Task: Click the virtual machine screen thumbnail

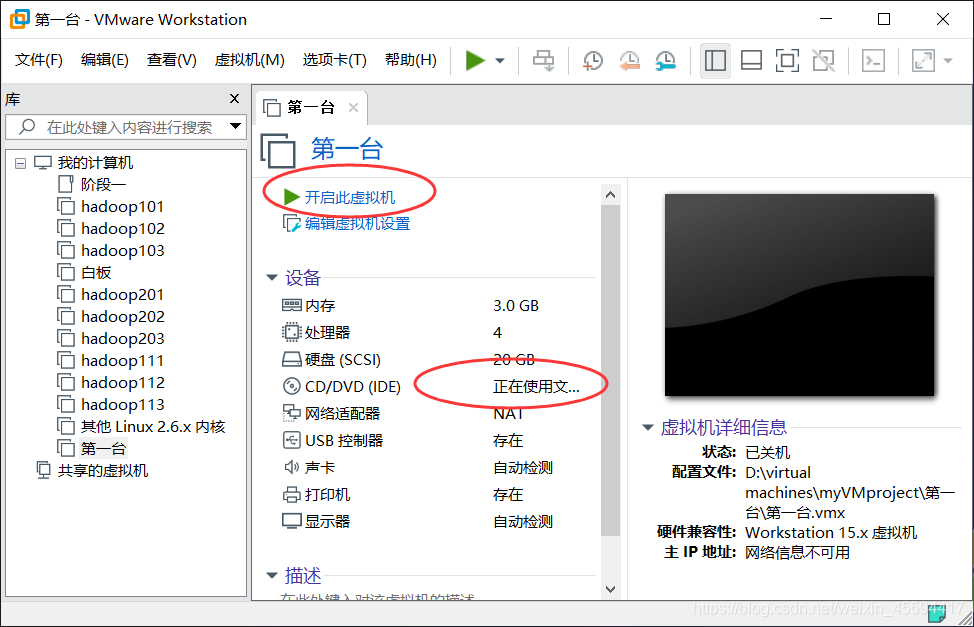Action: pyautogui.click(x=799, y=295)
